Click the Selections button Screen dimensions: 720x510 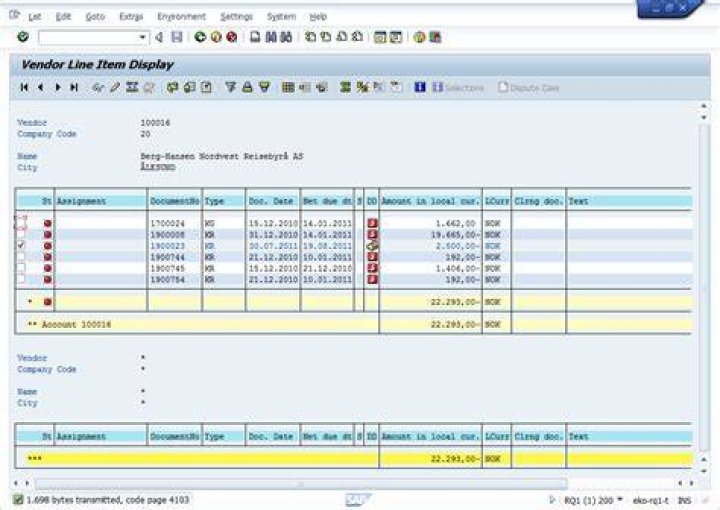458,87
